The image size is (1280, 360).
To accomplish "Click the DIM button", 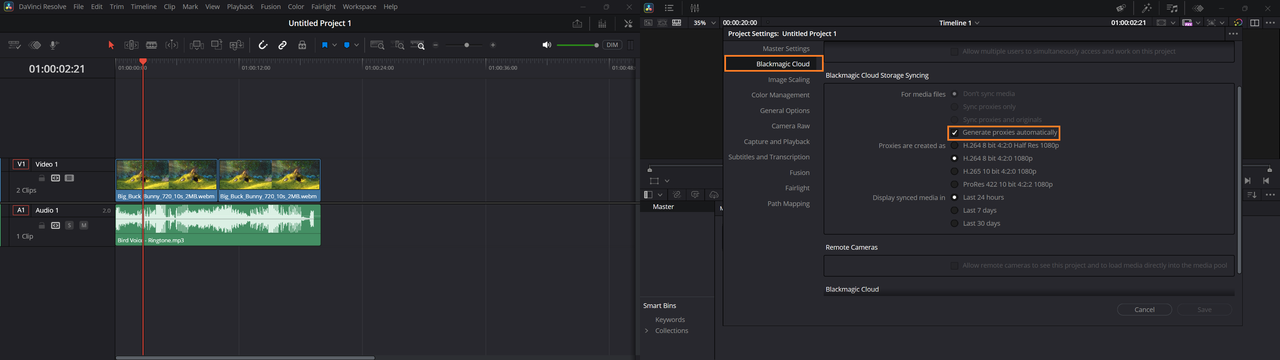I will 612,45.
